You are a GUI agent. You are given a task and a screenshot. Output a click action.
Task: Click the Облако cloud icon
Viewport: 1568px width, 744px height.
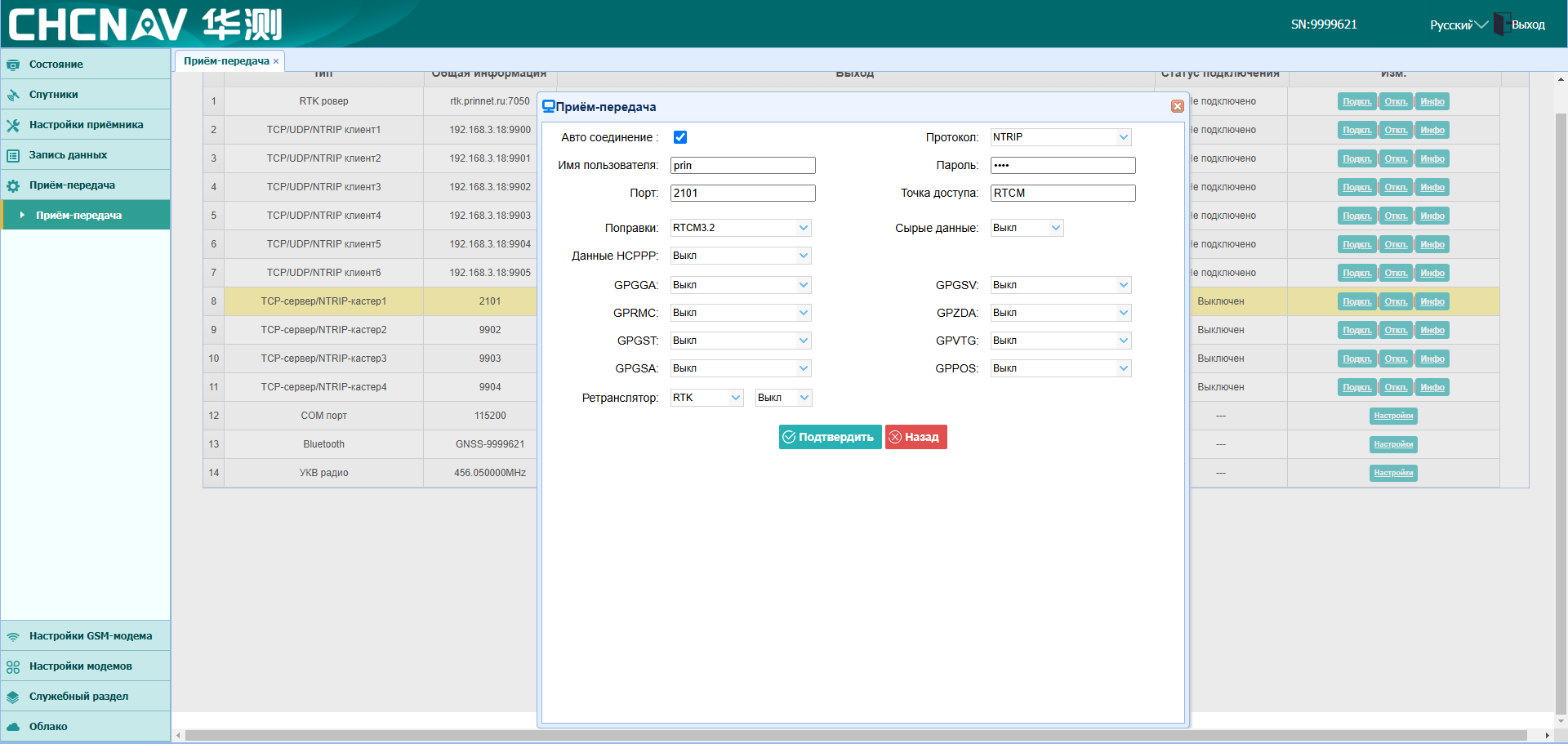coord(13,727)
